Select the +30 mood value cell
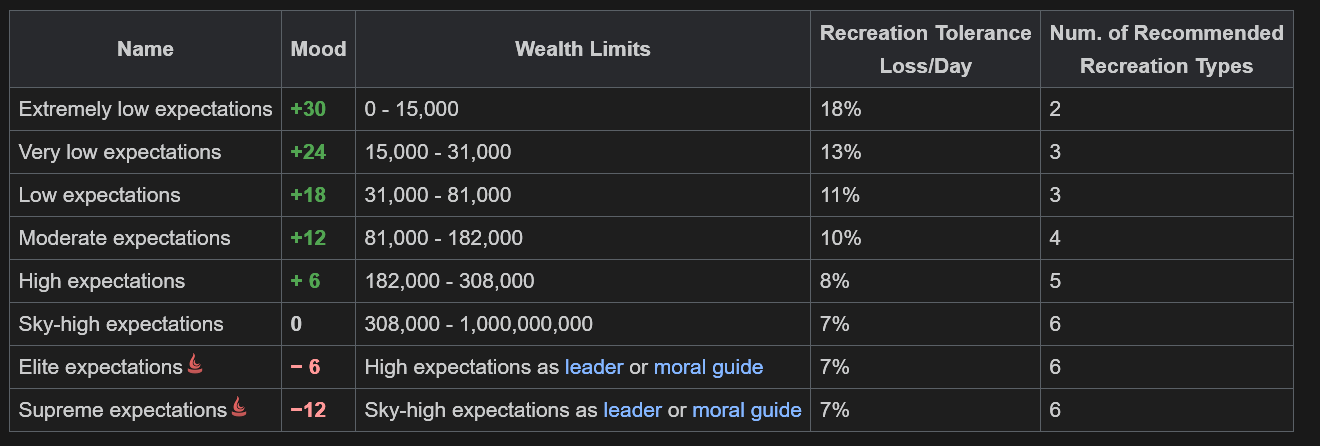1320x446 pixels. [x=318, y=109]
